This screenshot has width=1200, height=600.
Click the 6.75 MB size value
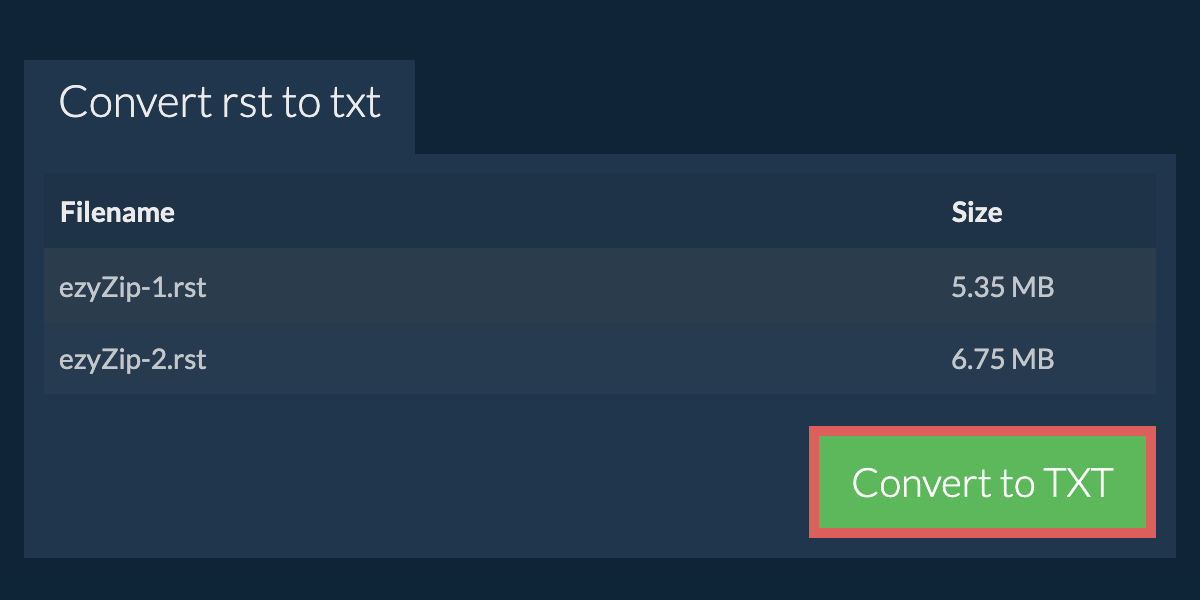tap(1002, 359)
